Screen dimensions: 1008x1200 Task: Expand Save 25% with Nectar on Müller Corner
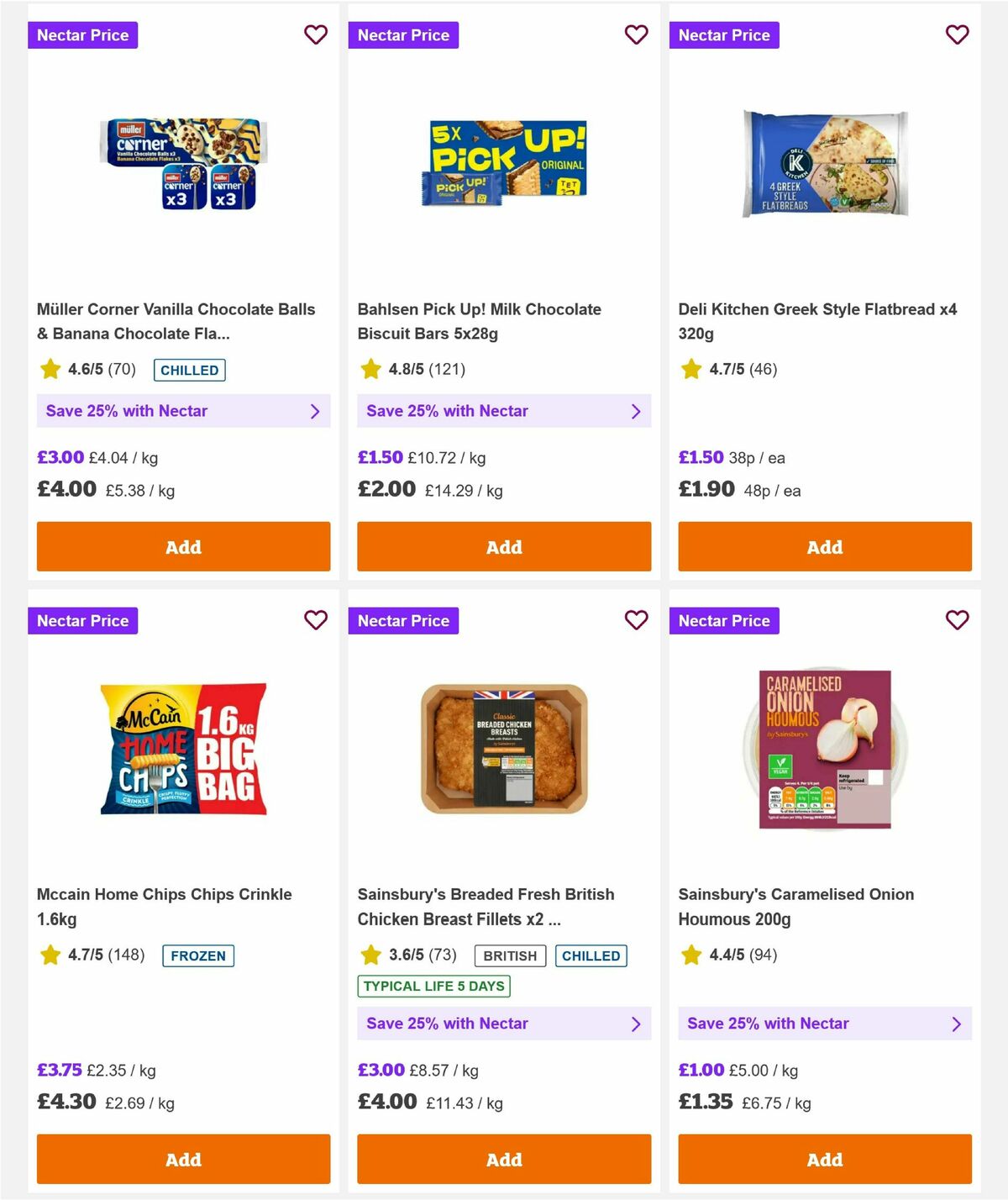[316, 411]
